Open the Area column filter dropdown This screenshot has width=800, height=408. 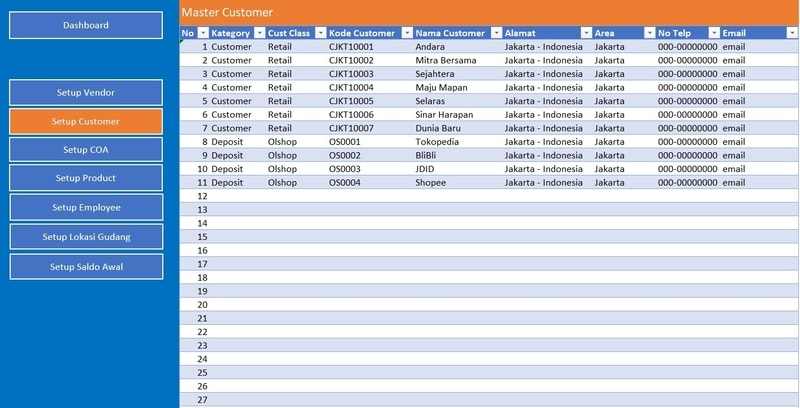coord(649,33)
